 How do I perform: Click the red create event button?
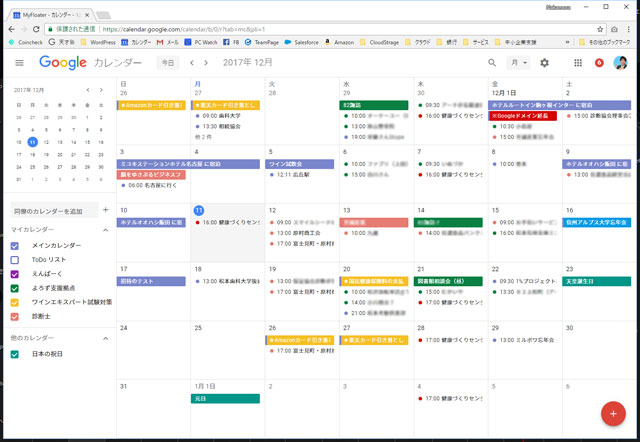(x=612, y=413)
